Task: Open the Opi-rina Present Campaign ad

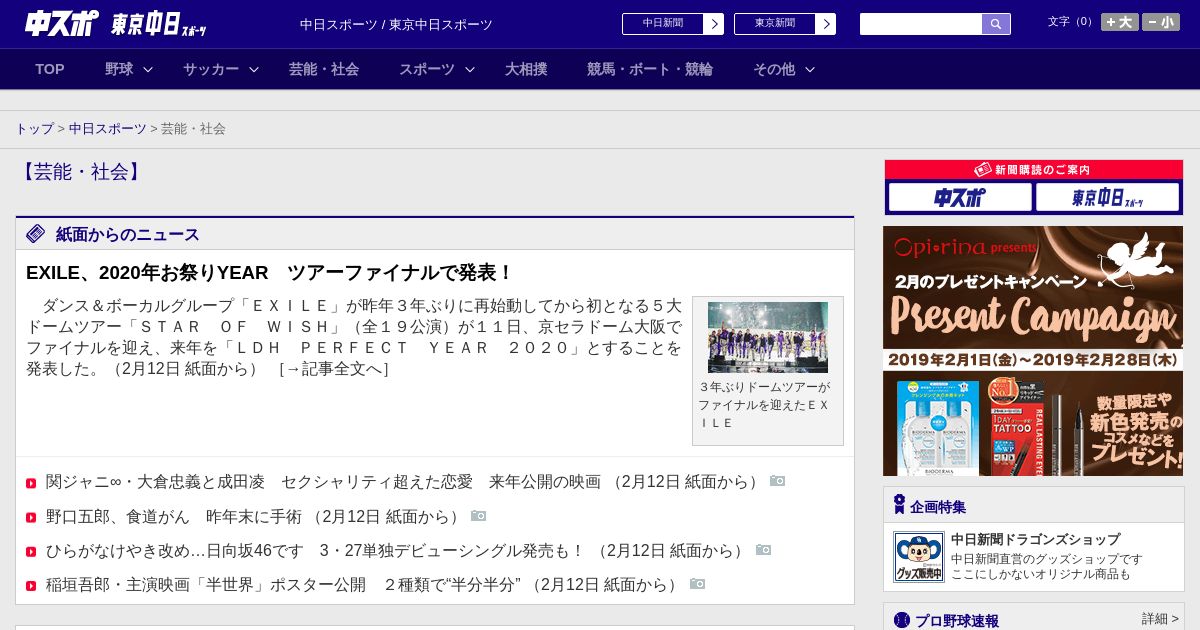Action: pyautogui.click(x=1033, y=351)
